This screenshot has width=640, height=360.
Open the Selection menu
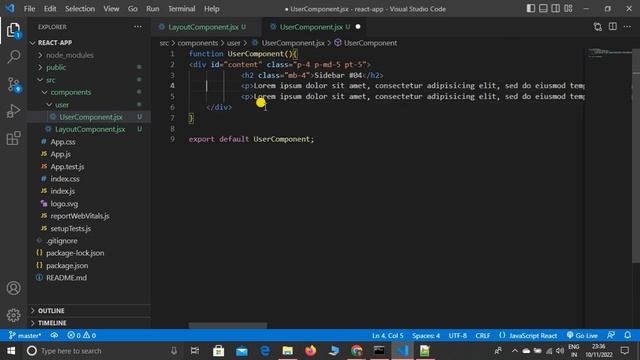(x=80, y=9)
